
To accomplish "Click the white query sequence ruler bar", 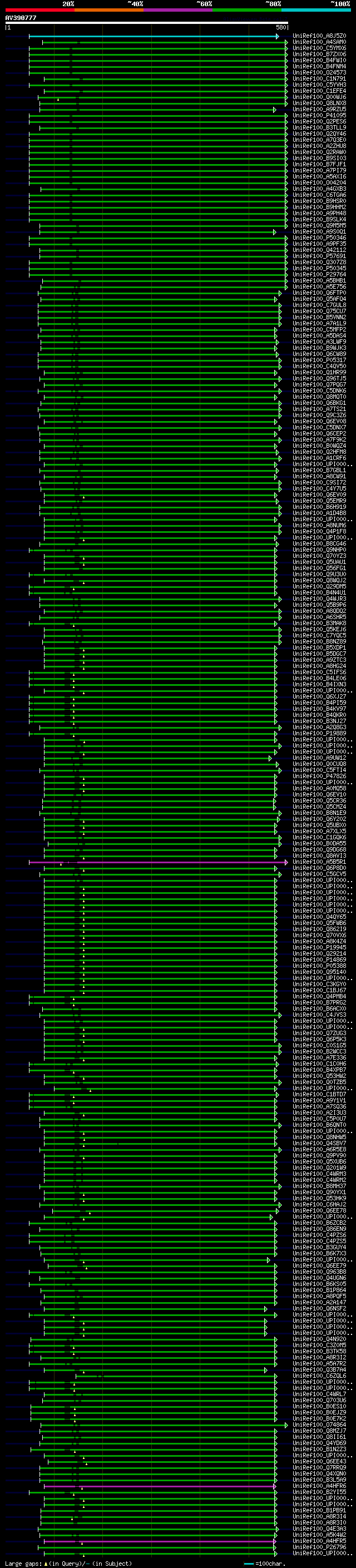I will tap(147, 23).
